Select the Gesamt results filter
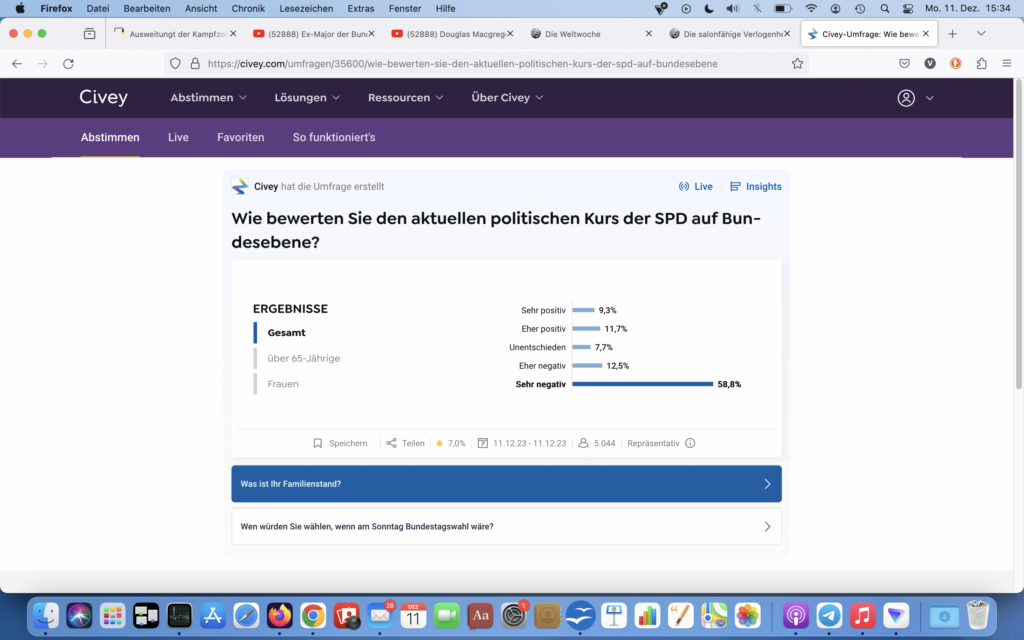Image resolution: width=1024 pixels, height=640 pixels. (x=286, y=333)
